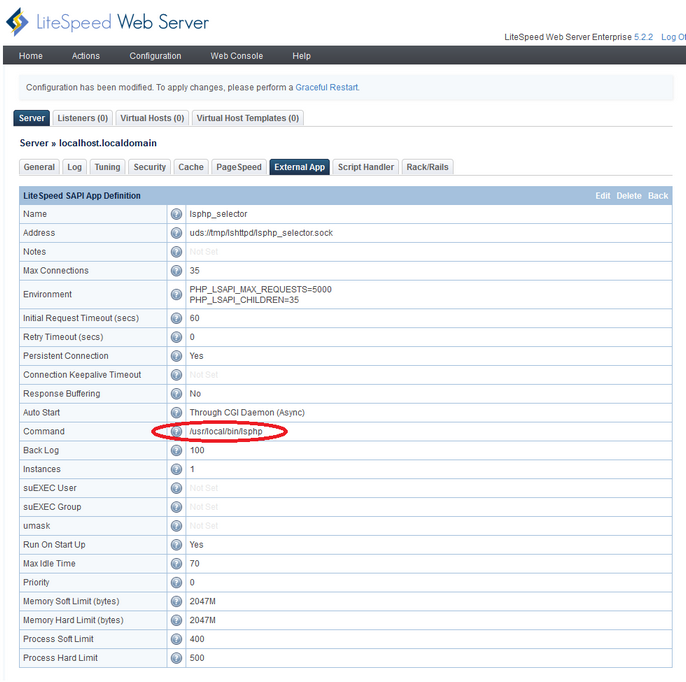Select the Server tab
The image size is (686, 682).
(32, 118)
